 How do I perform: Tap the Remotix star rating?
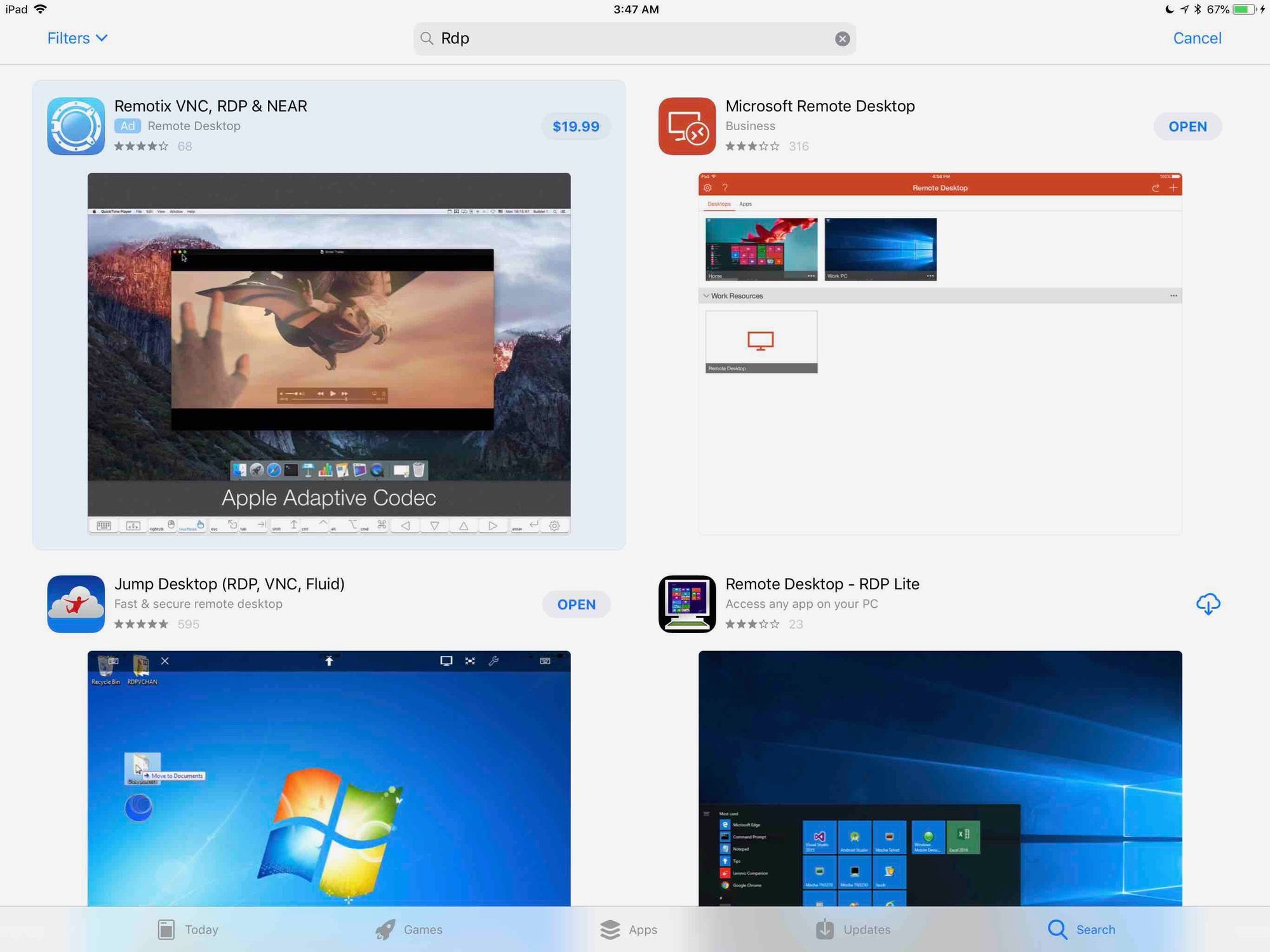141,146
